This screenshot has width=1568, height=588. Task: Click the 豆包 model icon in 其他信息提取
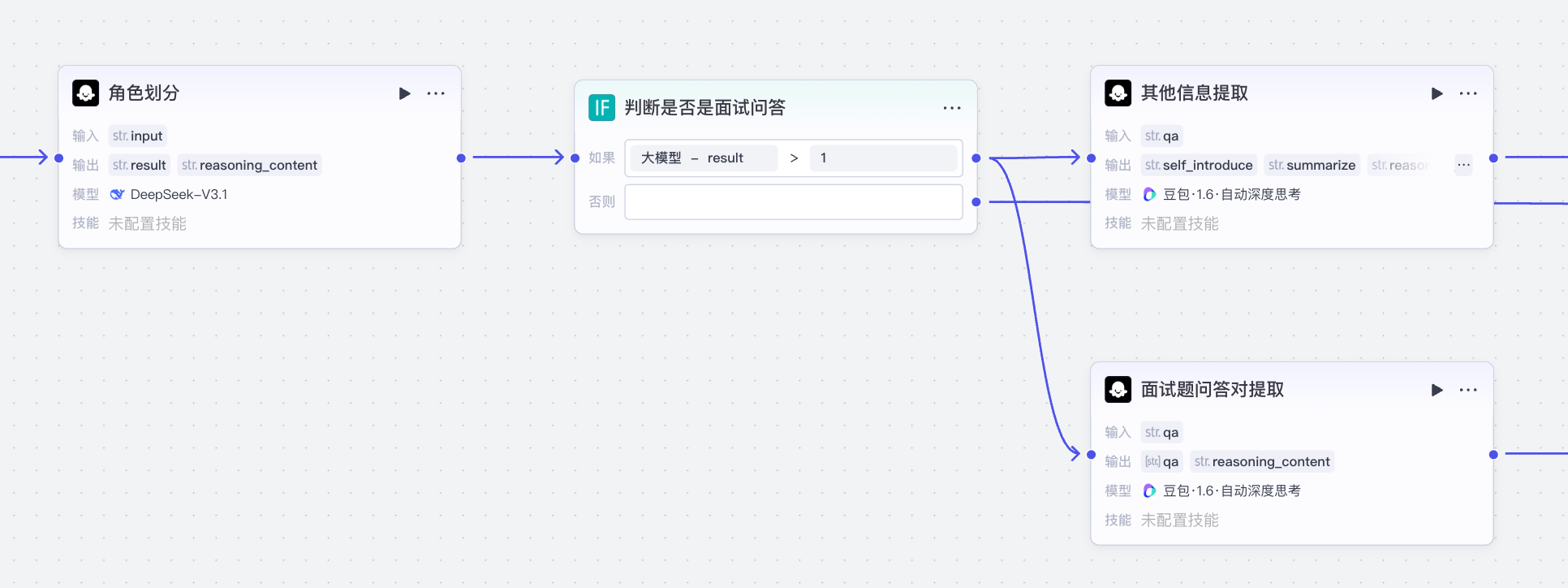(x=1149, y=194)
